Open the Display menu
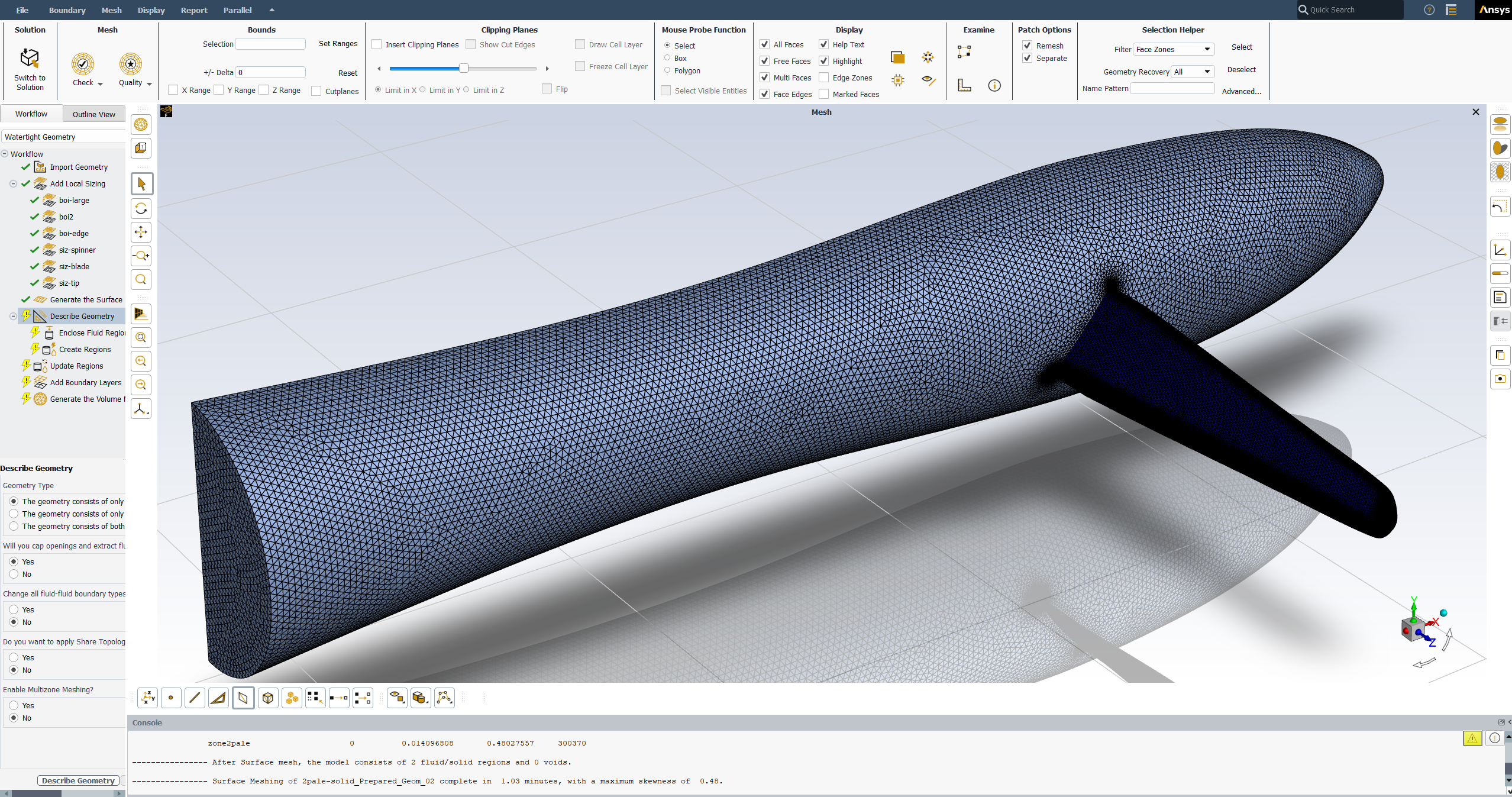Viewport: 1512px width, 797px height. click(x=151, y=10)
